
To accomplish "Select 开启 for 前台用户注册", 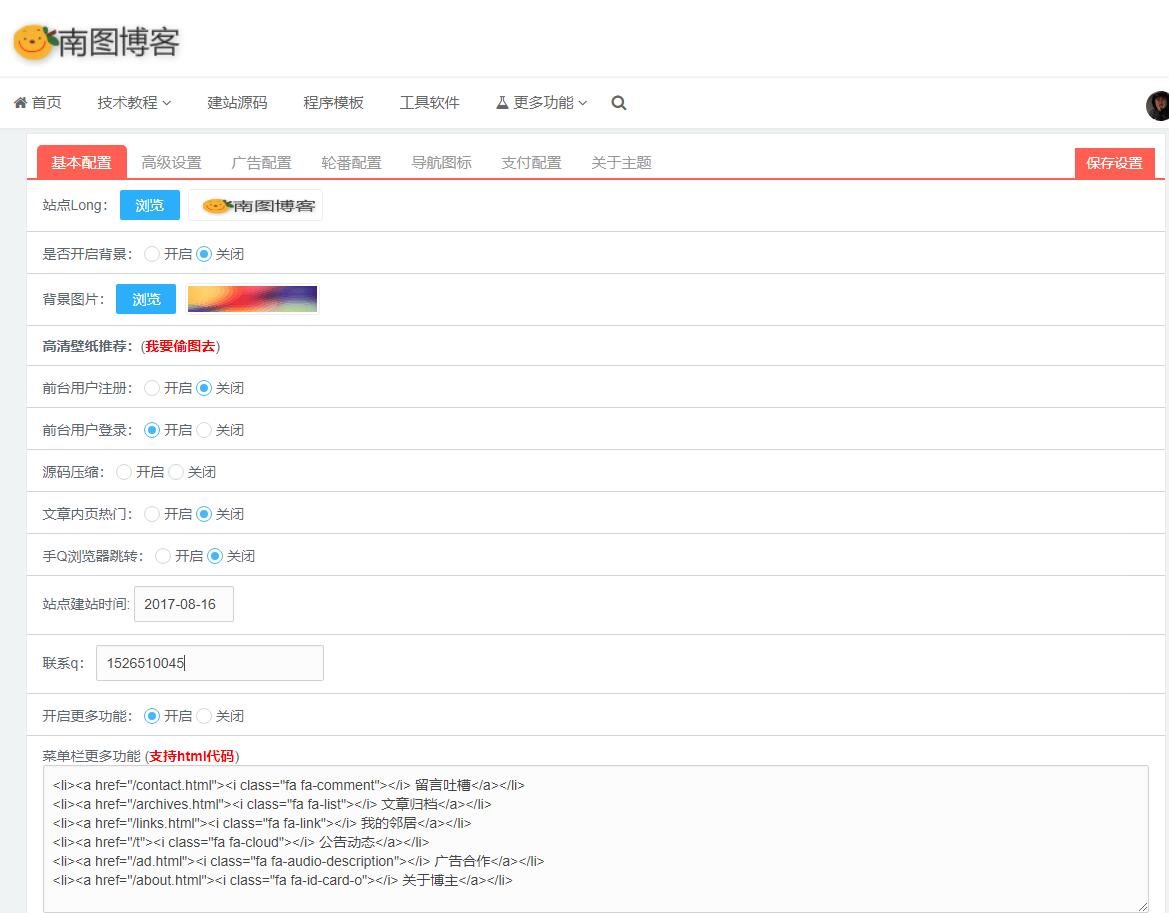I will tap(152, 388).
